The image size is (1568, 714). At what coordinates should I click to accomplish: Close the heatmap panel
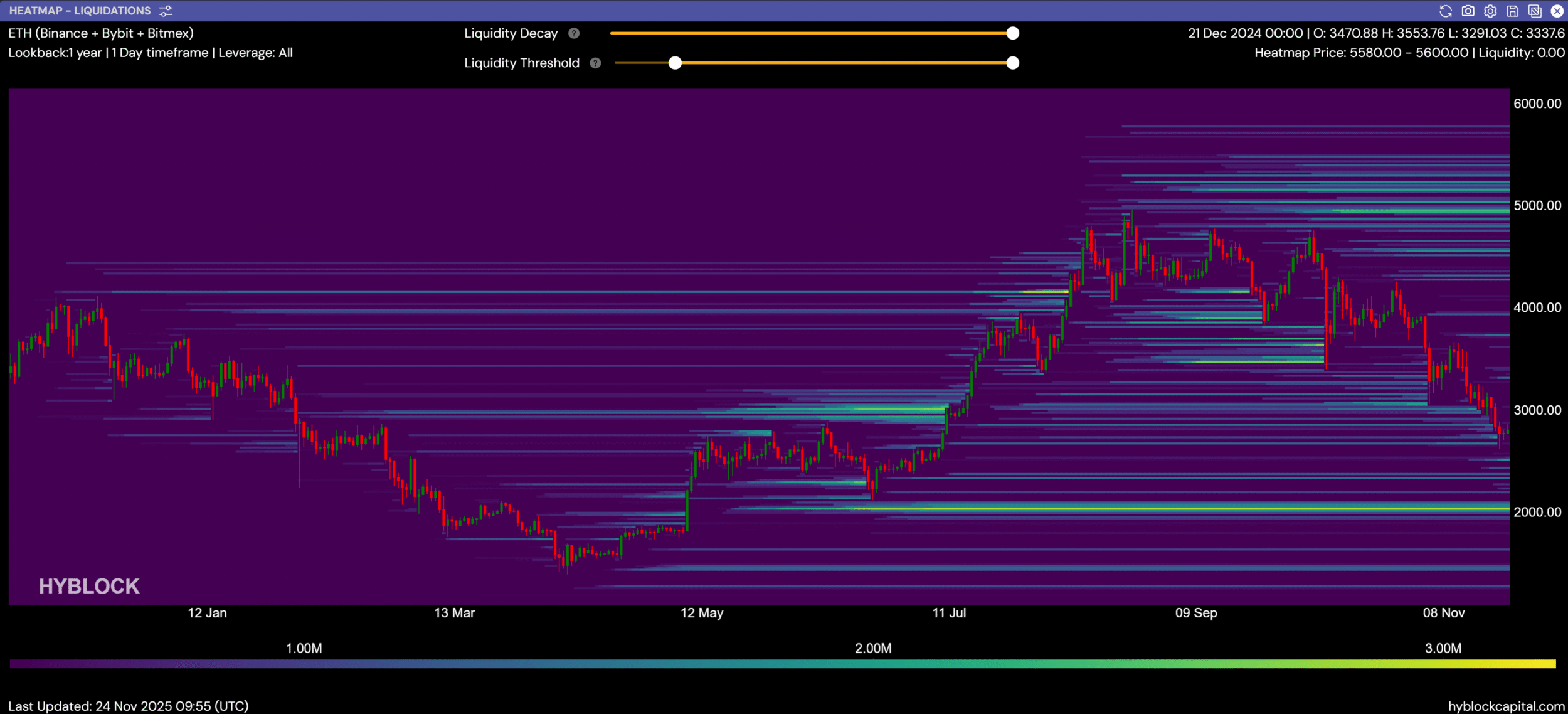(x=1557, y=11)
